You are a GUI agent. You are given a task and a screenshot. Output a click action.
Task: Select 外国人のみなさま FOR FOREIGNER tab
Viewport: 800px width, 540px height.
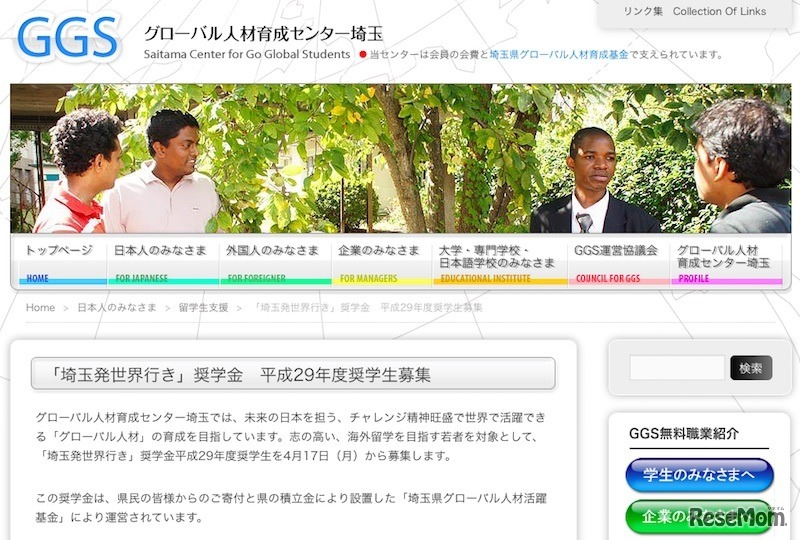click(x=276, y=263)
